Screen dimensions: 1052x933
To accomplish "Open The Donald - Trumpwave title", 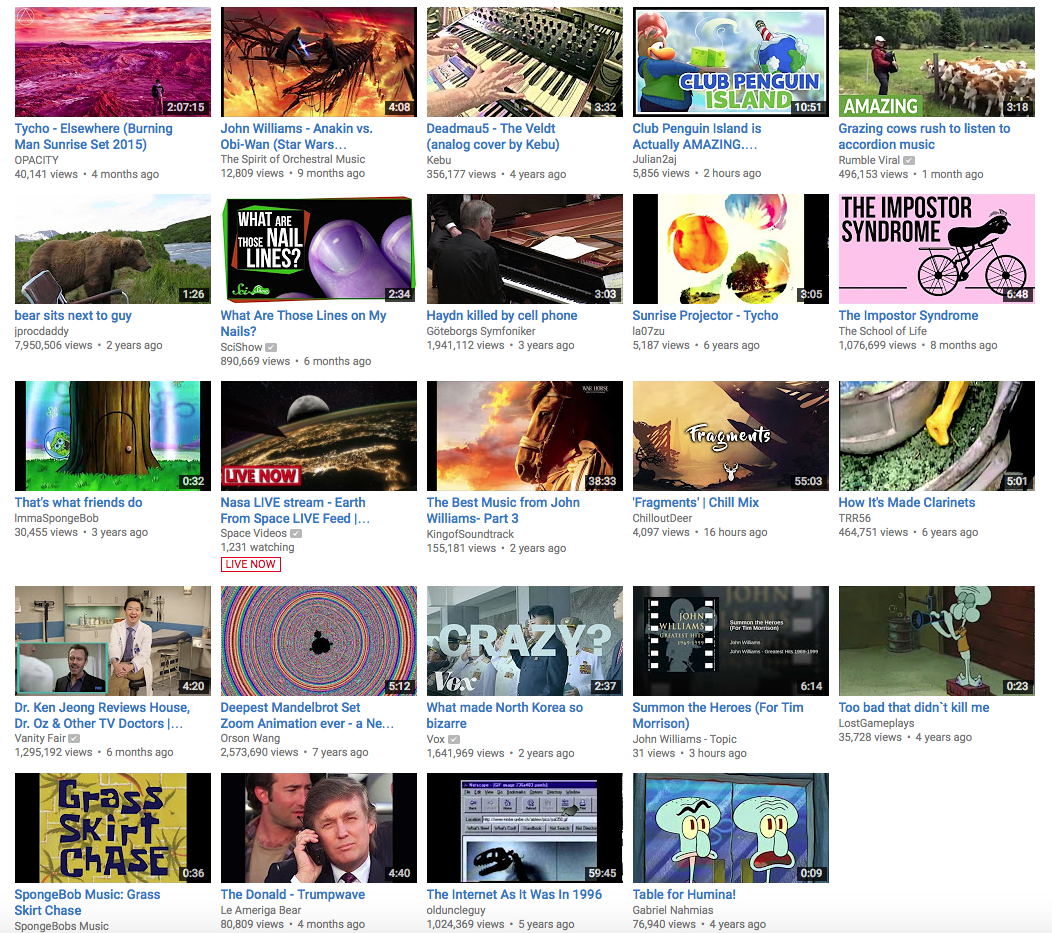I will tap(293, 894).
